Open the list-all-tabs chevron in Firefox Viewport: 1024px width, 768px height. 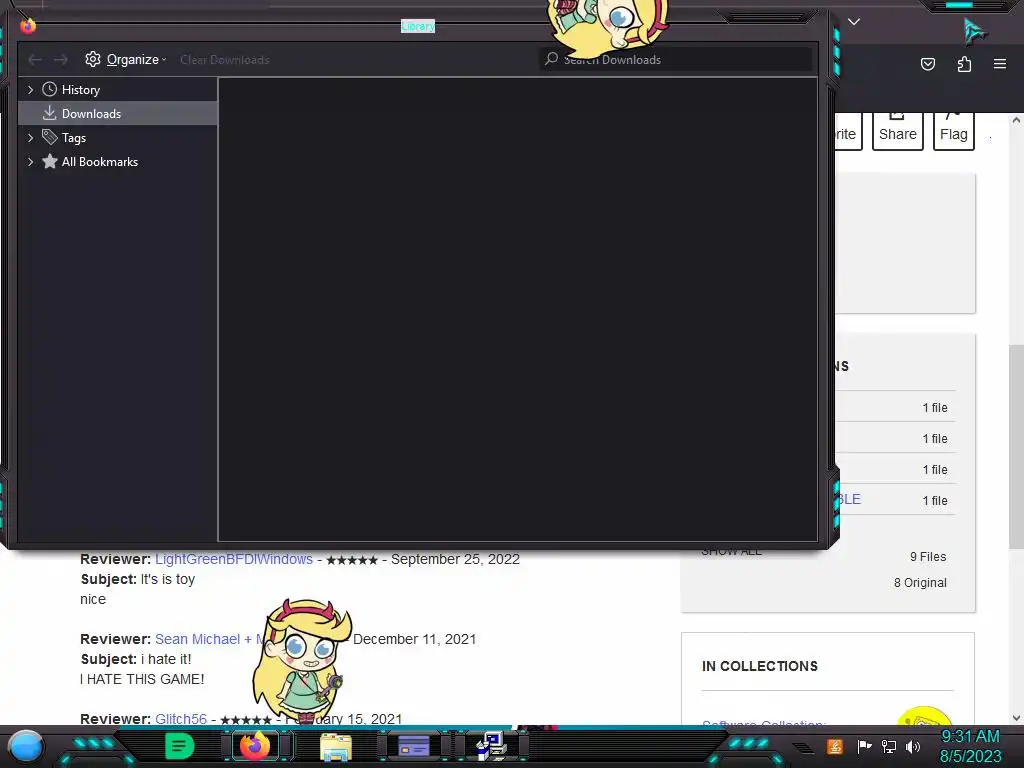[854, 22]
